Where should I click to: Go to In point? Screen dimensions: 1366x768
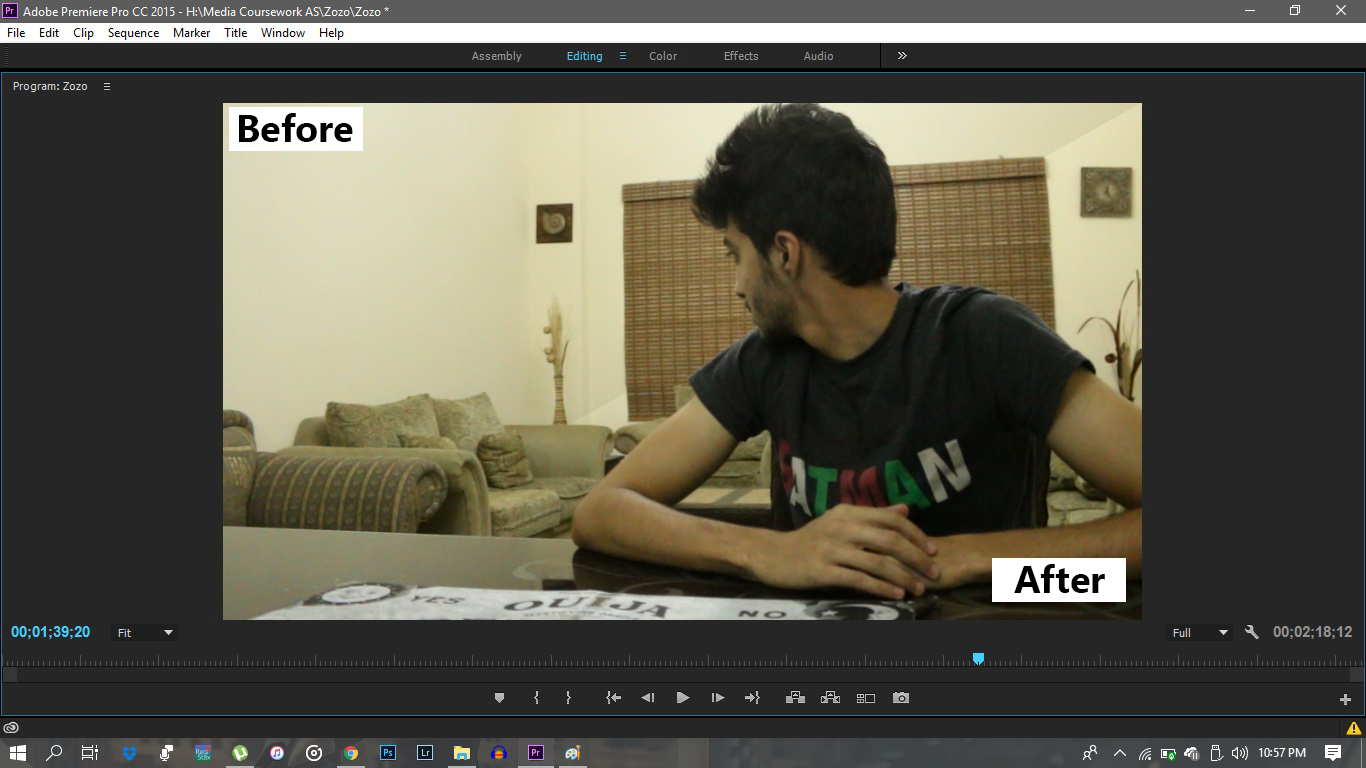point(613,698)
